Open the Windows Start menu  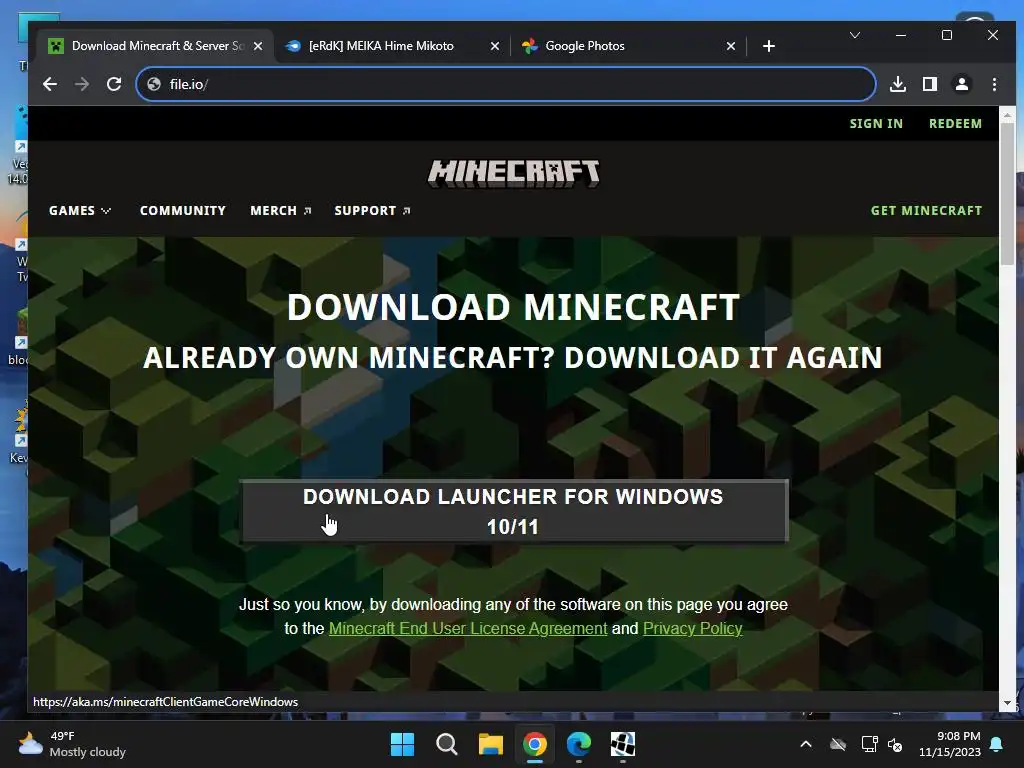(402, 744)
